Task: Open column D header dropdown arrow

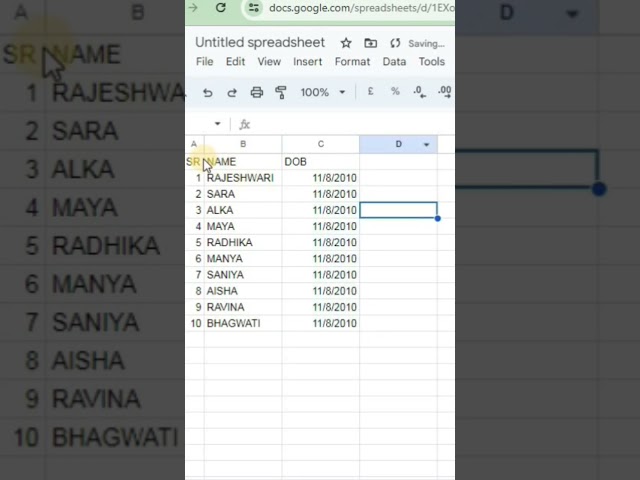Action: pos(427,144)
